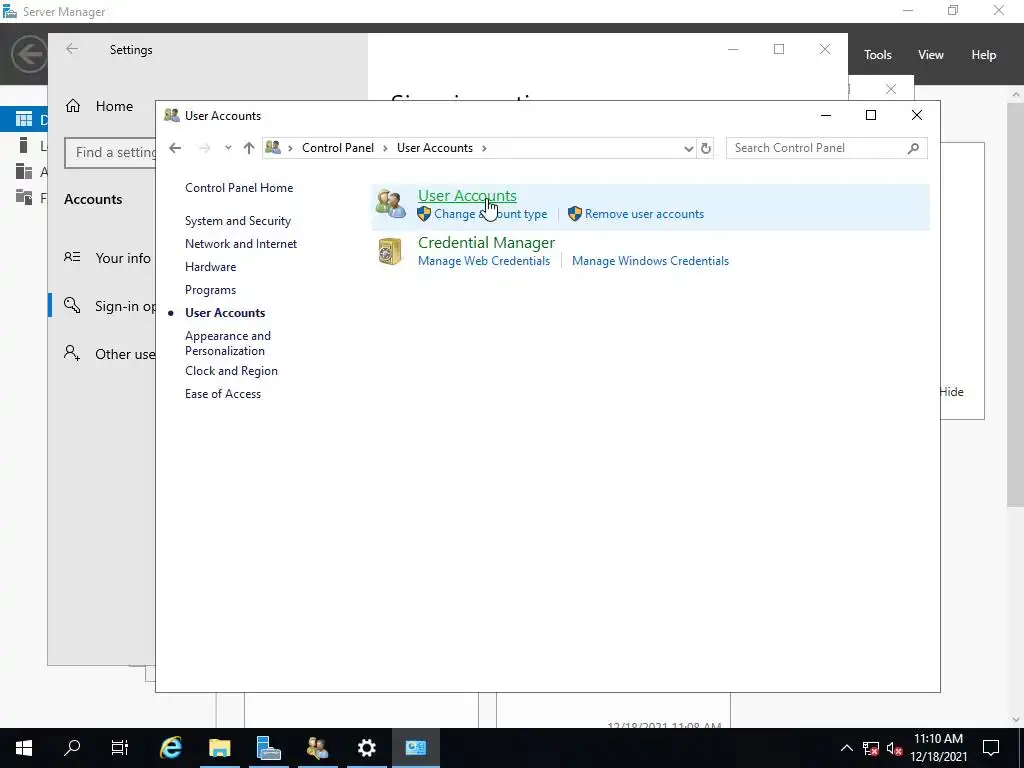This screenshot has height=768, width=1024.
Task: Expand the chevron after User Accounts breadcrumb
Action: point(484,148)
